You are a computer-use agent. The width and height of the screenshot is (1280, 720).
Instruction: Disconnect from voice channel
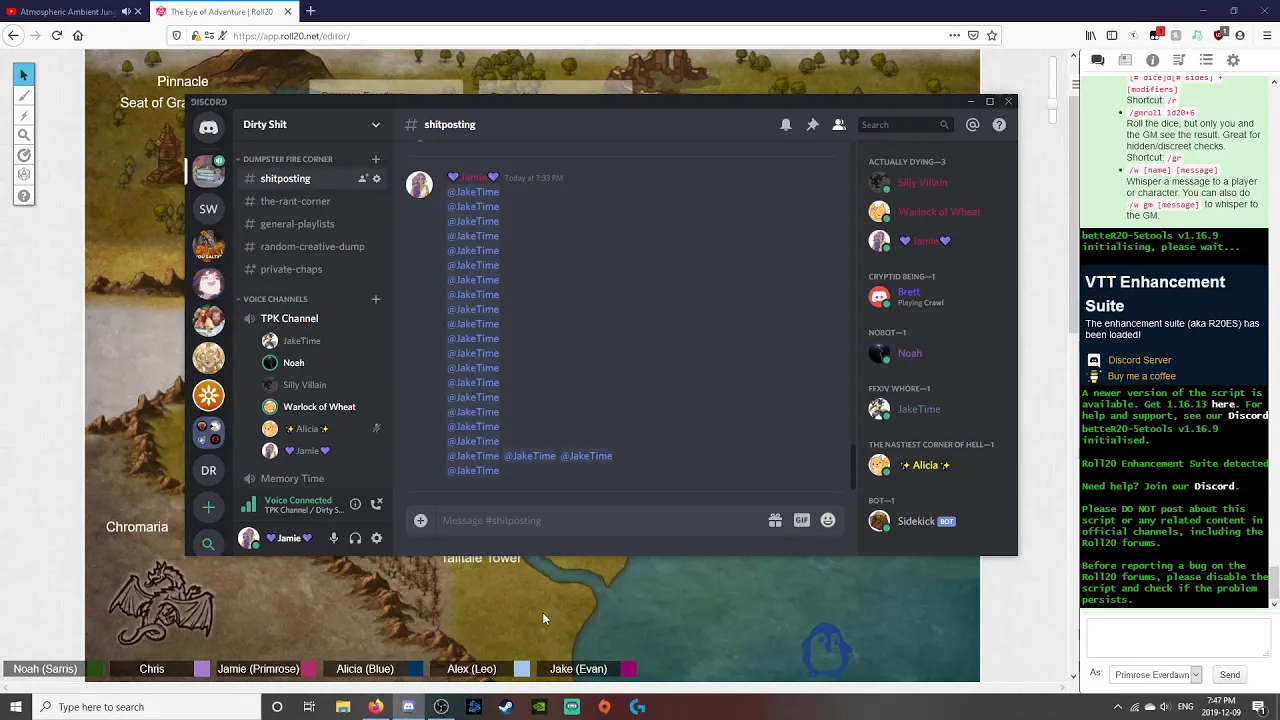[x=376, y=504]
